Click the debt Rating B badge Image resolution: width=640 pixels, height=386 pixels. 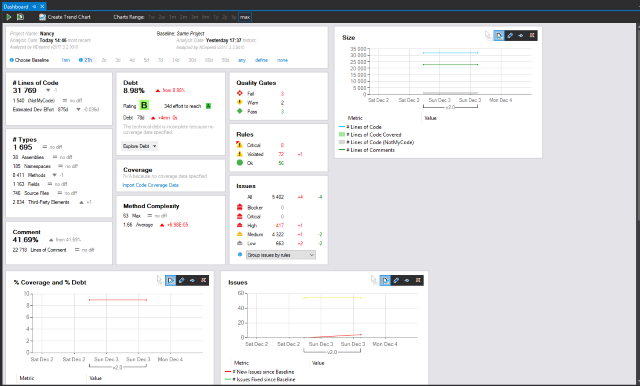pos(144,105)
